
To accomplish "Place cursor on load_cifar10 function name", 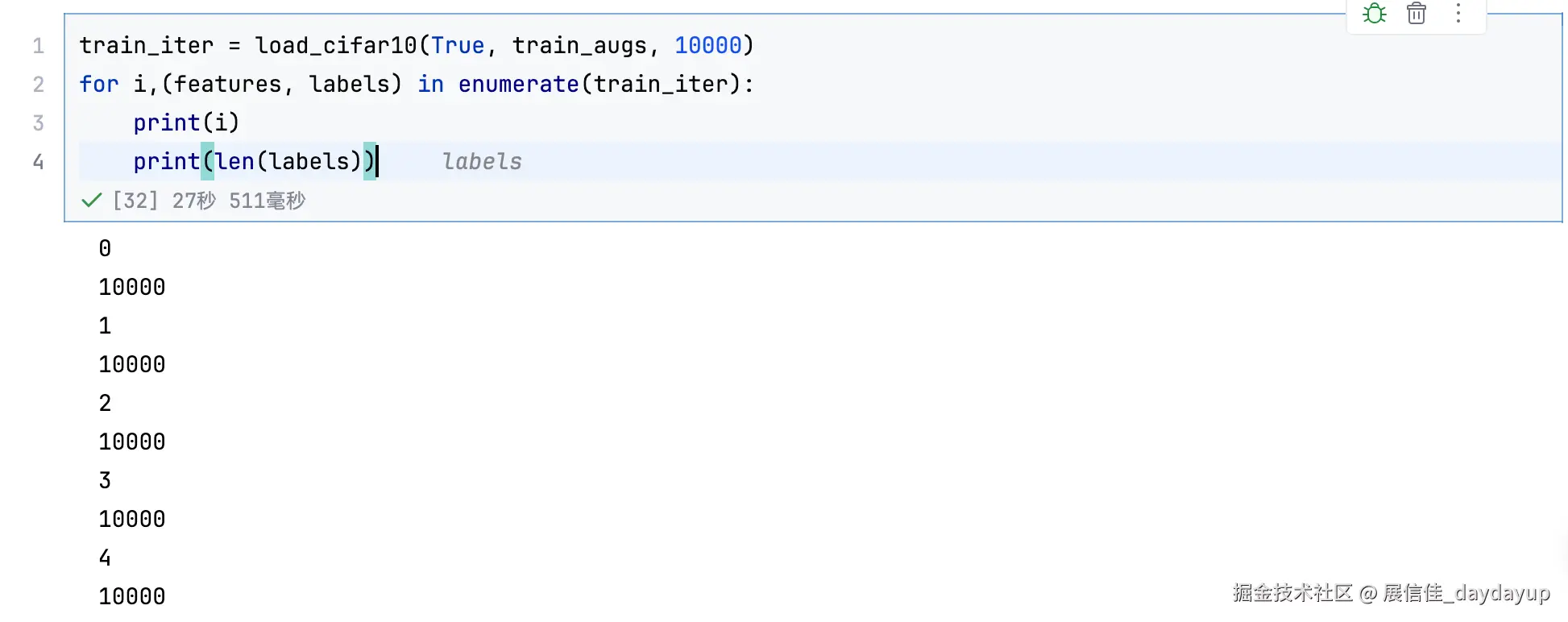I will (x=335, y=46).
